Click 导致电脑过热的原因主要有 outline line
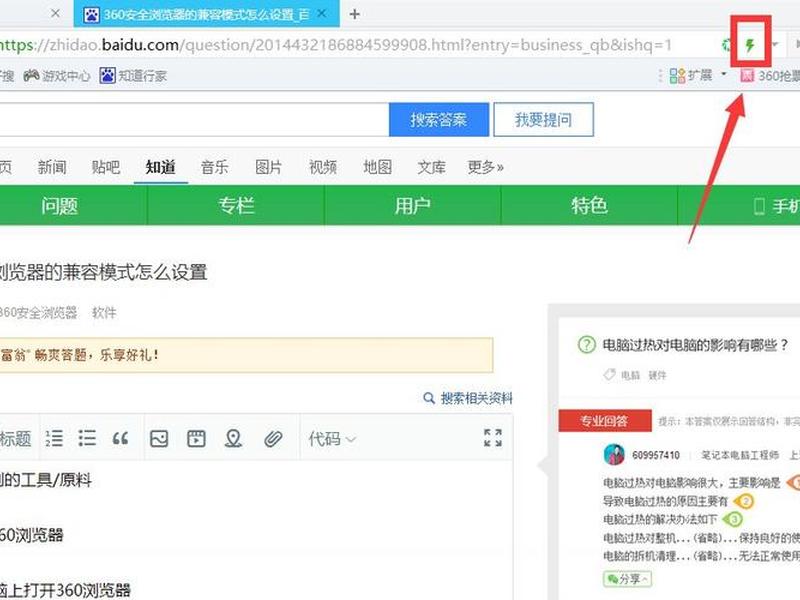This screenshot has height=600, width=800. [x=666, y=501]
